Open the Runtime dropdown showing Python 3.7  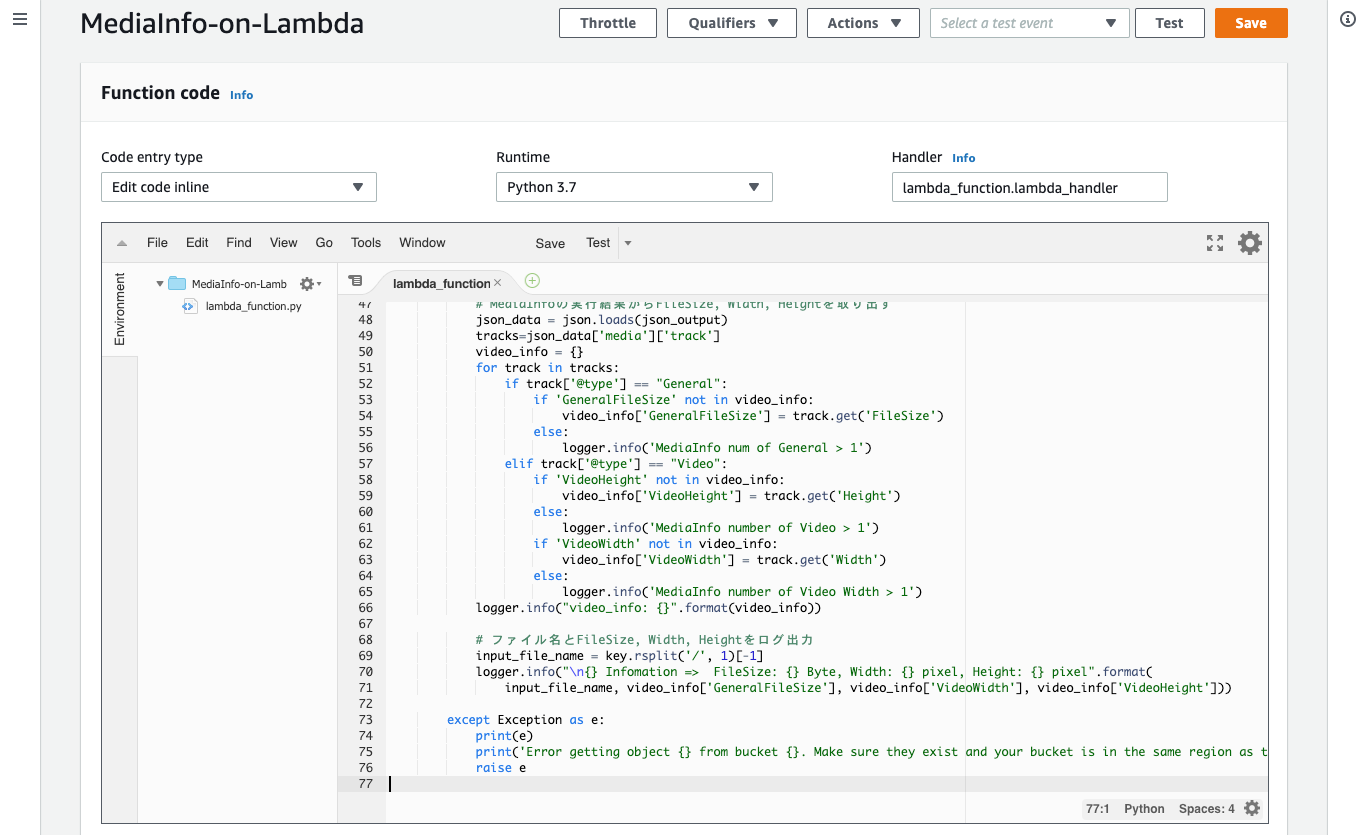(x=634, y=186)
